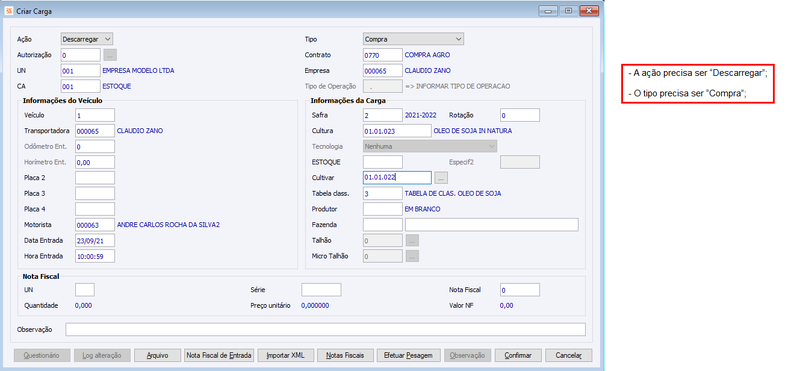Click the ESTOQUE input field in Informações da Carga
800x371 pixels.
click(383, 162)
